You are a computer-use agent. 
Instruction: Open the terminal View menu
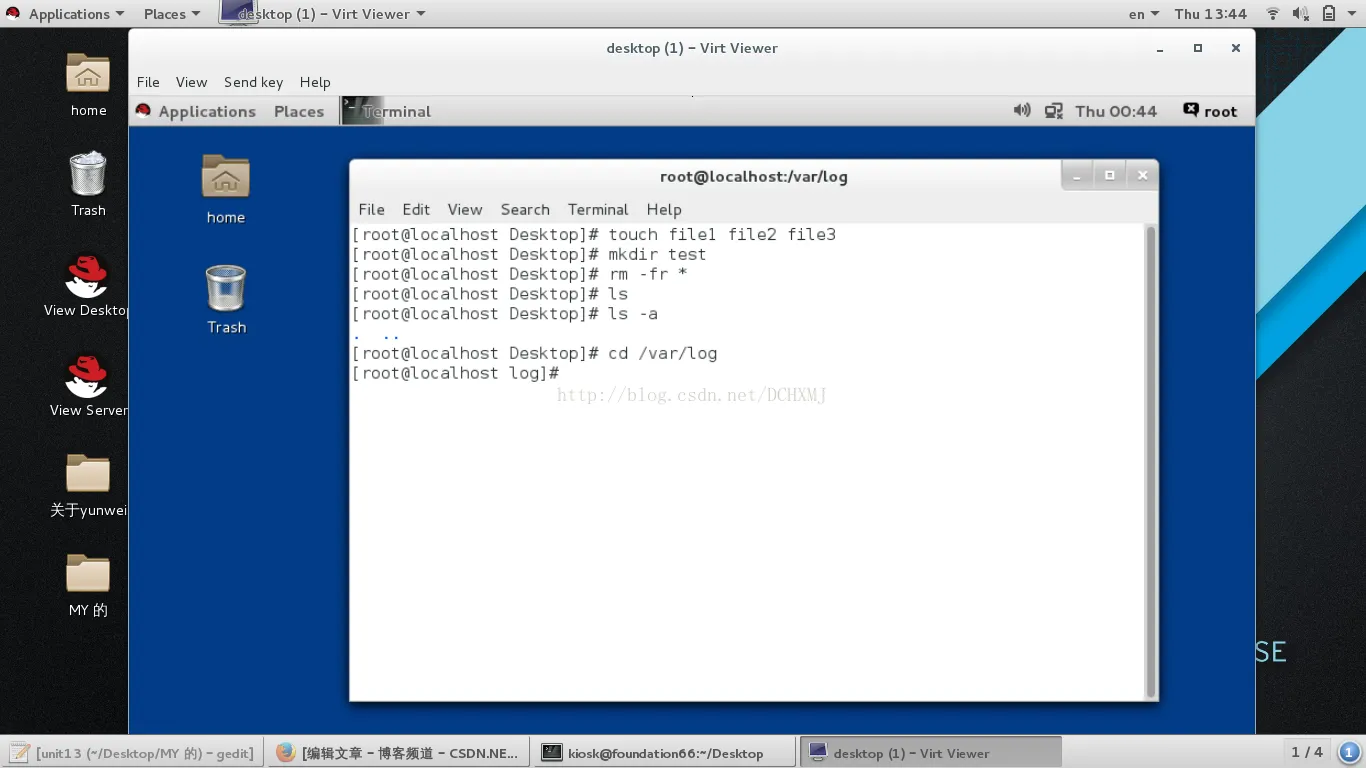click(465, 209)
